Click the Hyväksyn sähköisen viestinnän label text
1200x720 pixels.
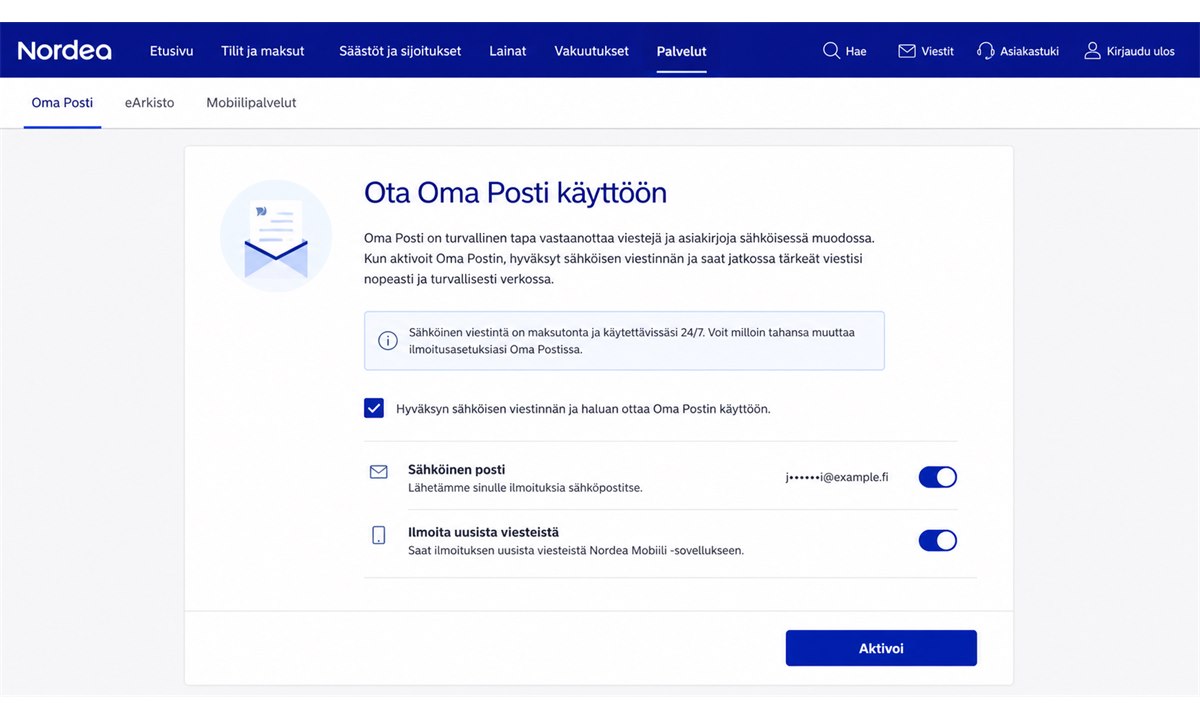[583, 409]
